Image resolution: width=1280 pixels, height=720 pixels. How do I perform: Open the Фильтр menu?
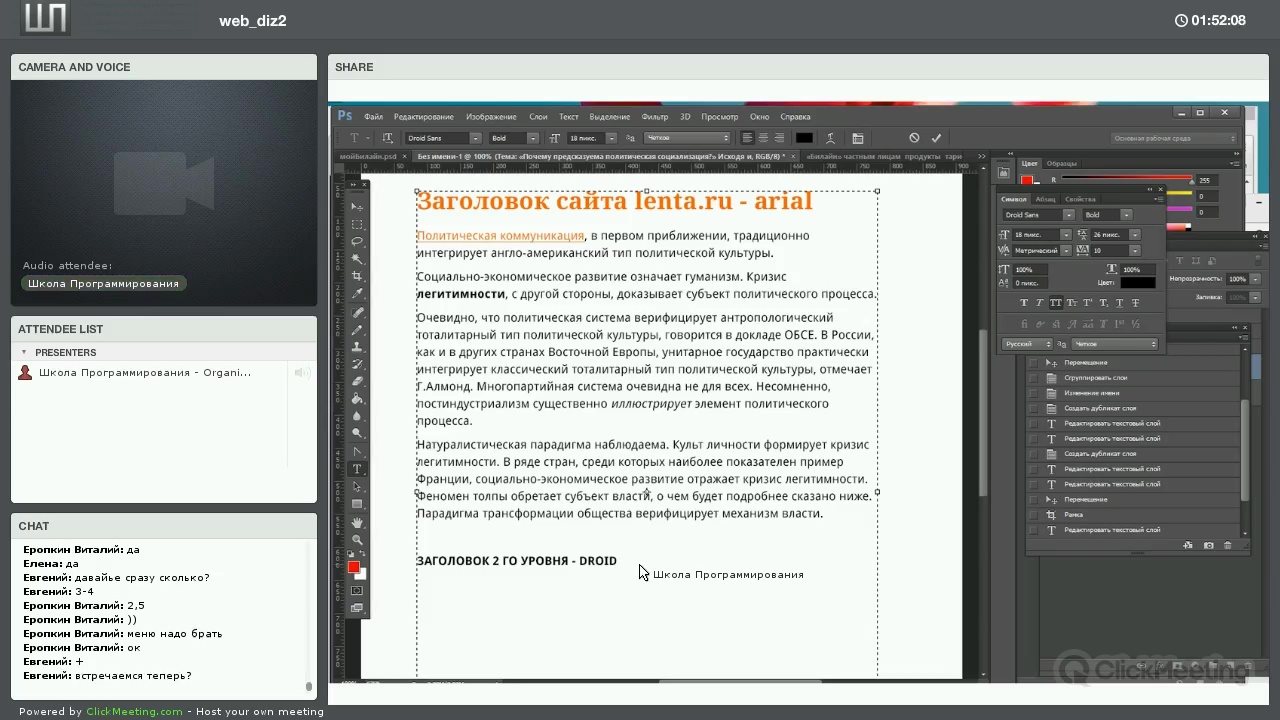[x=655, y=117]
